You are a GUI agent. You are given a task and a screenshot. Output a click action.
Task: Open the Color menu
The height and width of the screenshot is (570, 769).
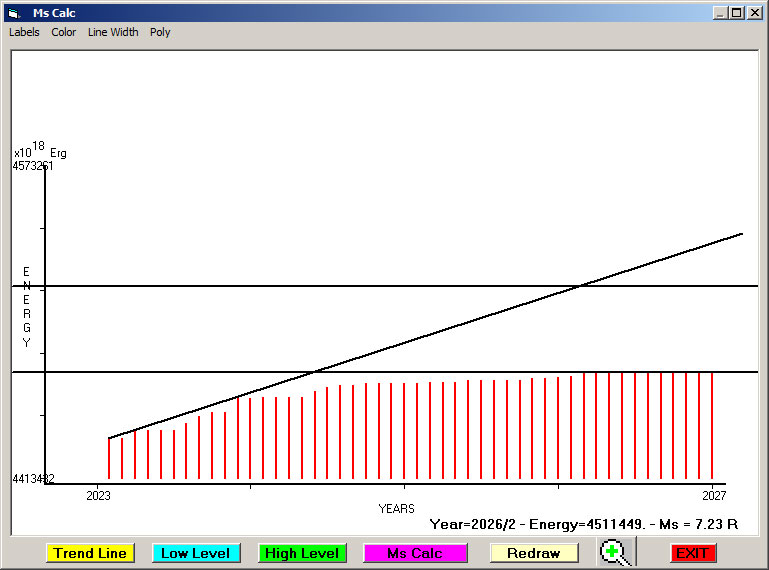coord(64,32)
